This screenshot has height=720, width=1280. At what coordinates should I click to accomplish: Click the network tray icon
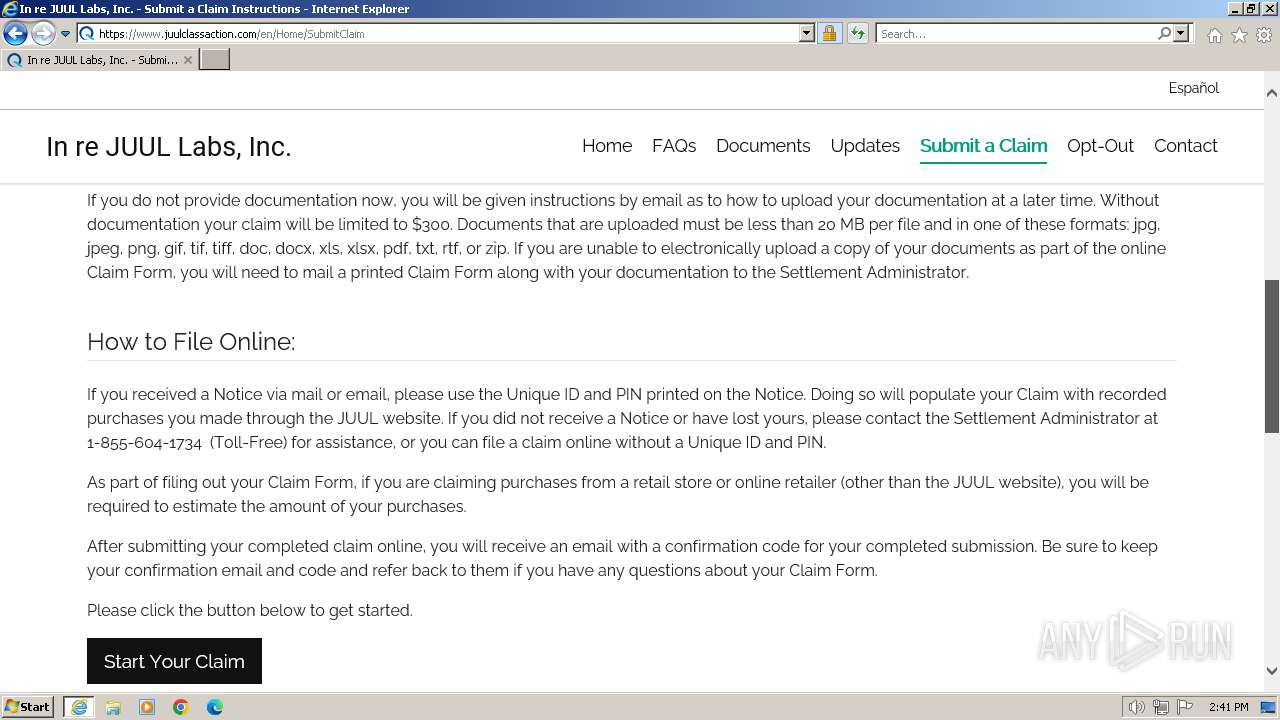pyautogui.click(x=1161, y=707)
